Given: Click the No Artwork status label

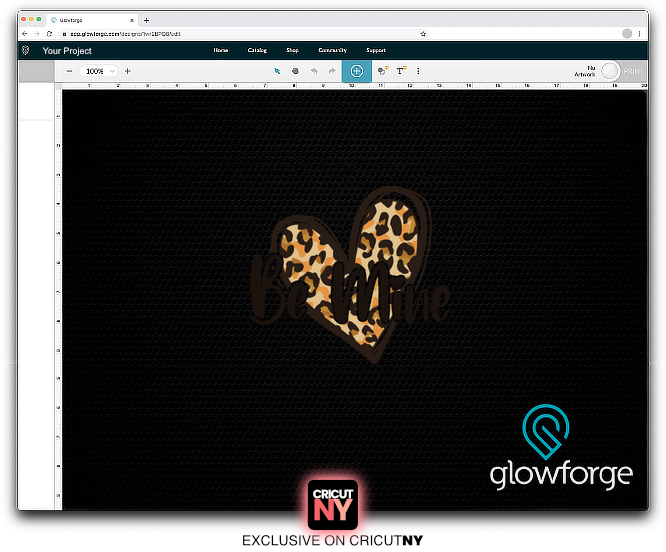Looking at the screenshot, I should 585,71.
